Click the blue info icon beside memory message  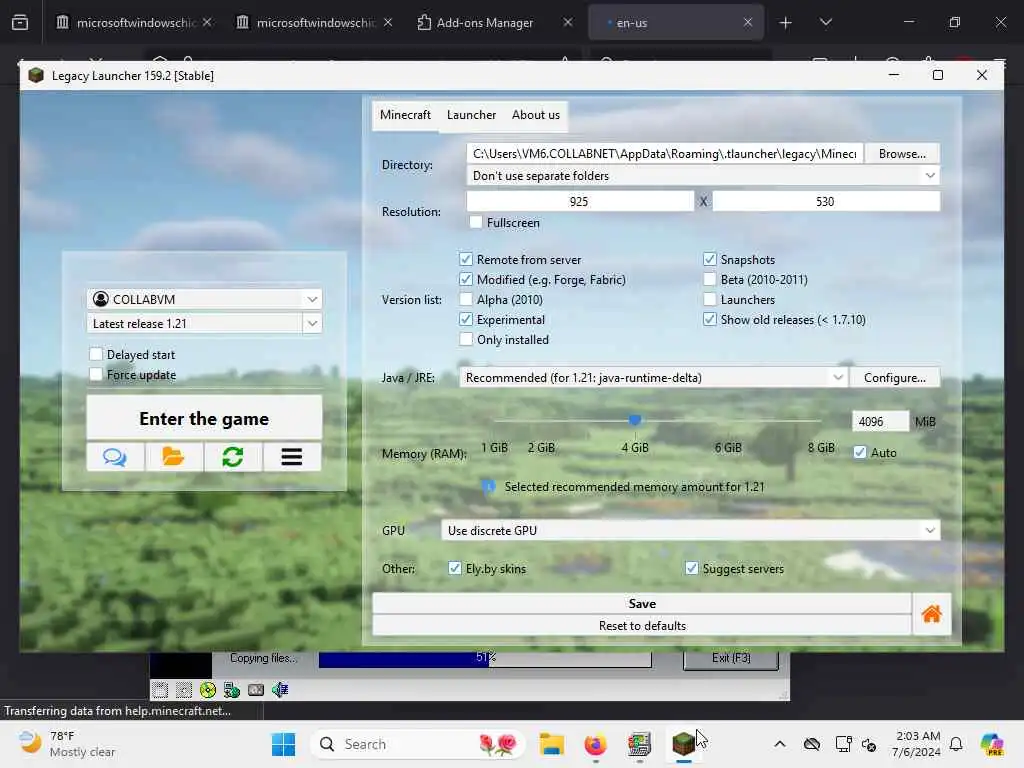[488, 487]
